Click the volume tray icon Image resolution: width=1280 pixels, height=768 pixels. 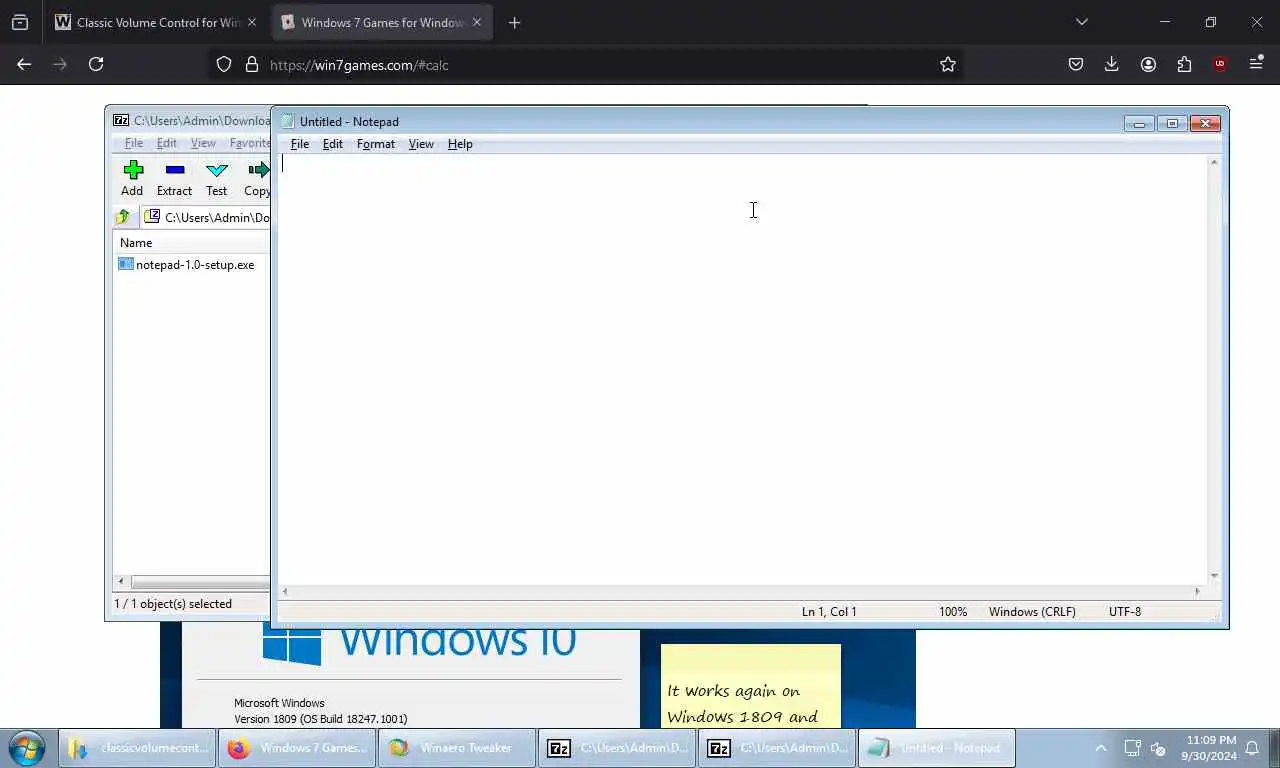1158,748
